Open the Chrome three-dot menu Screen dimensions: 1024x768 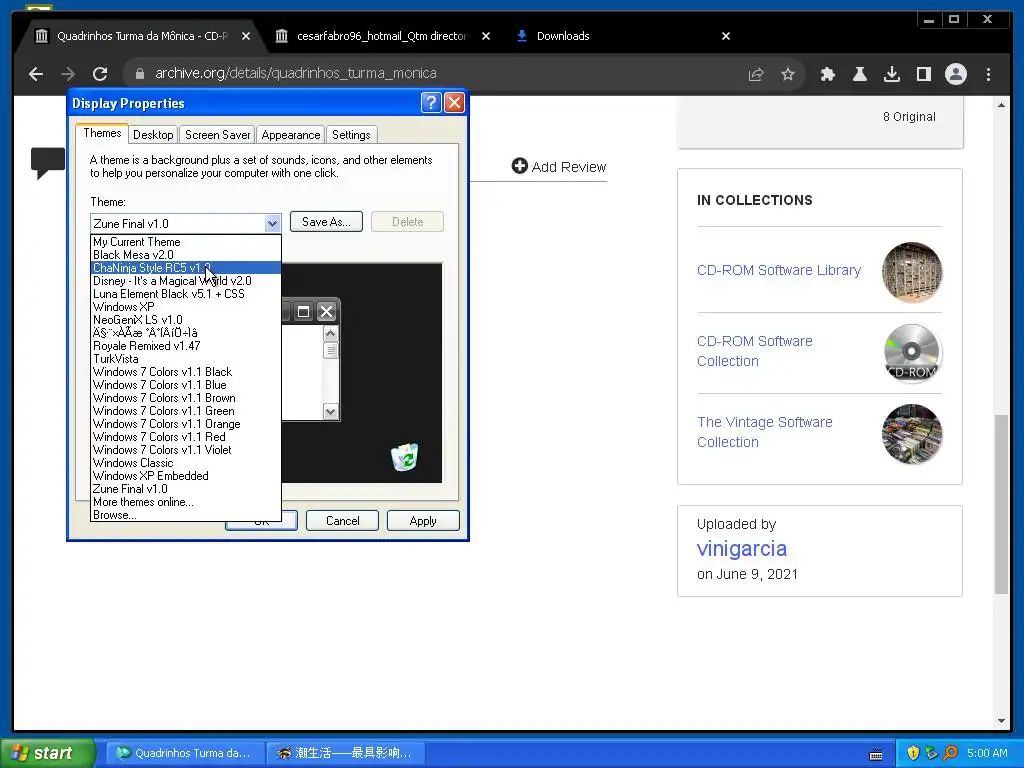point(988,74)
